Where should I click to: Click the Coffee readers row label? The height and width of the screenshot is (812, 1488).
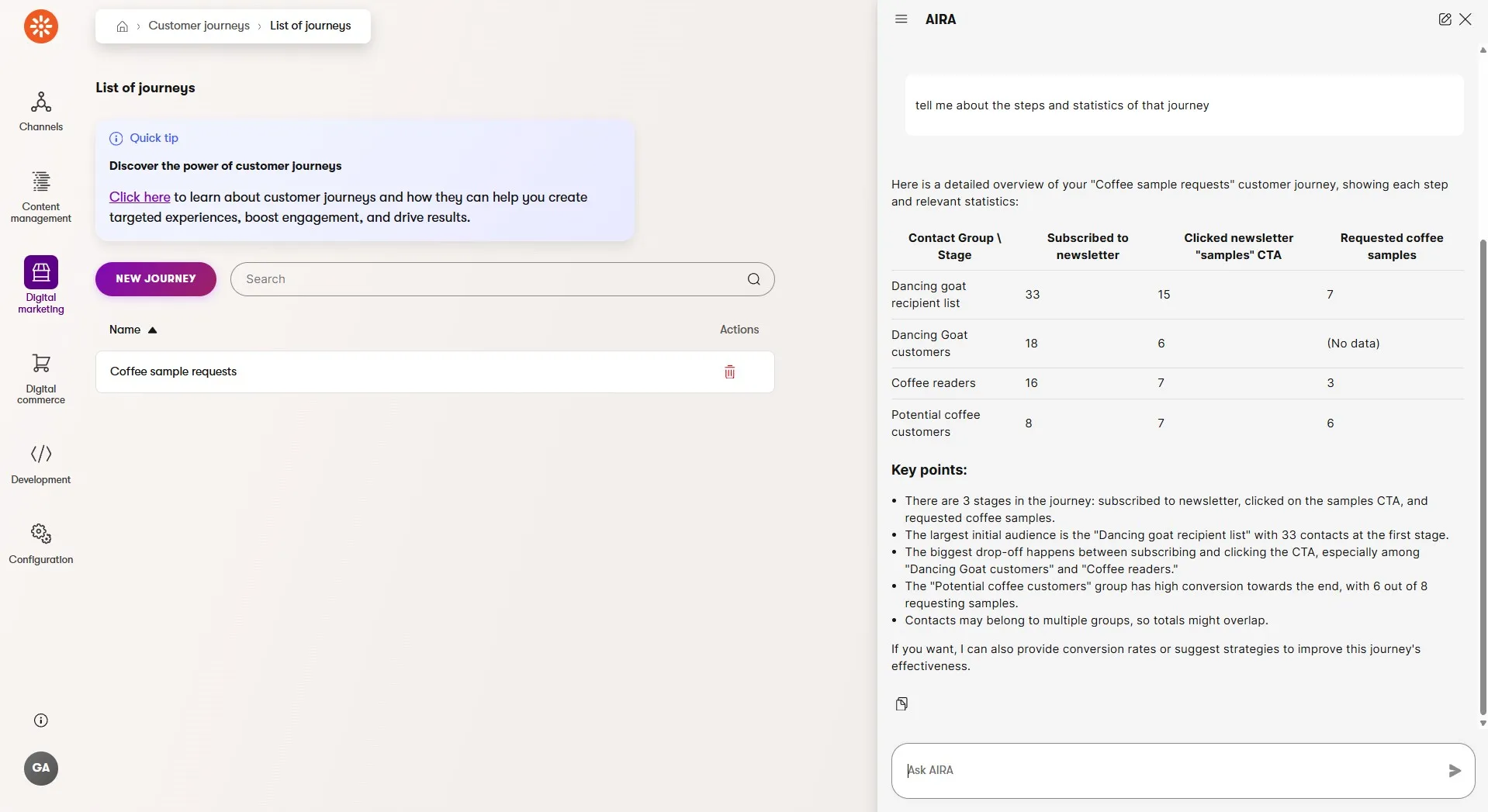(x=933, y=383)
